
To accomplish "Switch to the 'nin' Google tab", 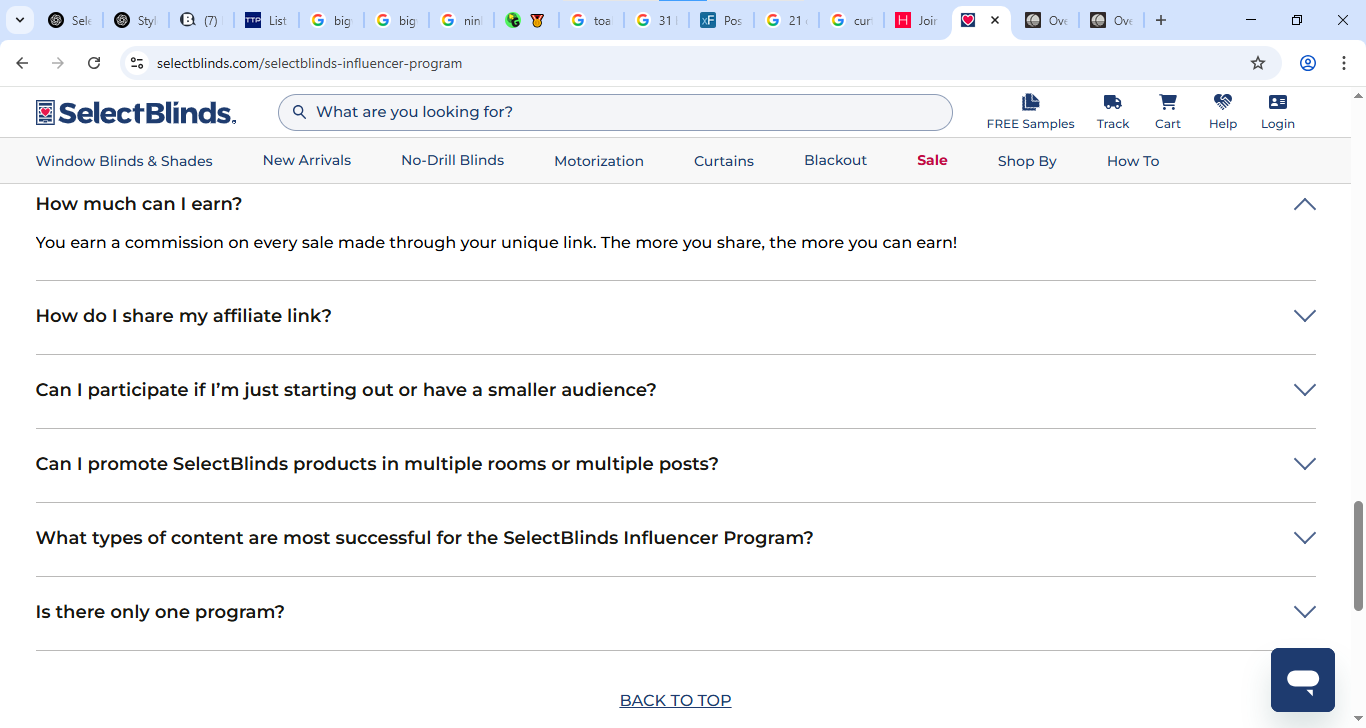I will (x=463, y=20).
